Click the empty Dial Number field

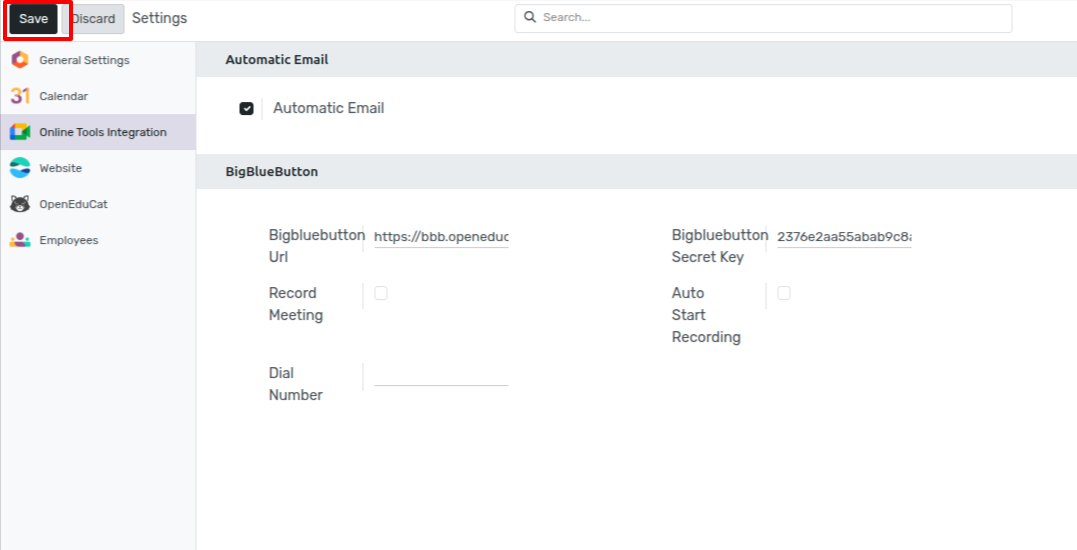[441, 375]
